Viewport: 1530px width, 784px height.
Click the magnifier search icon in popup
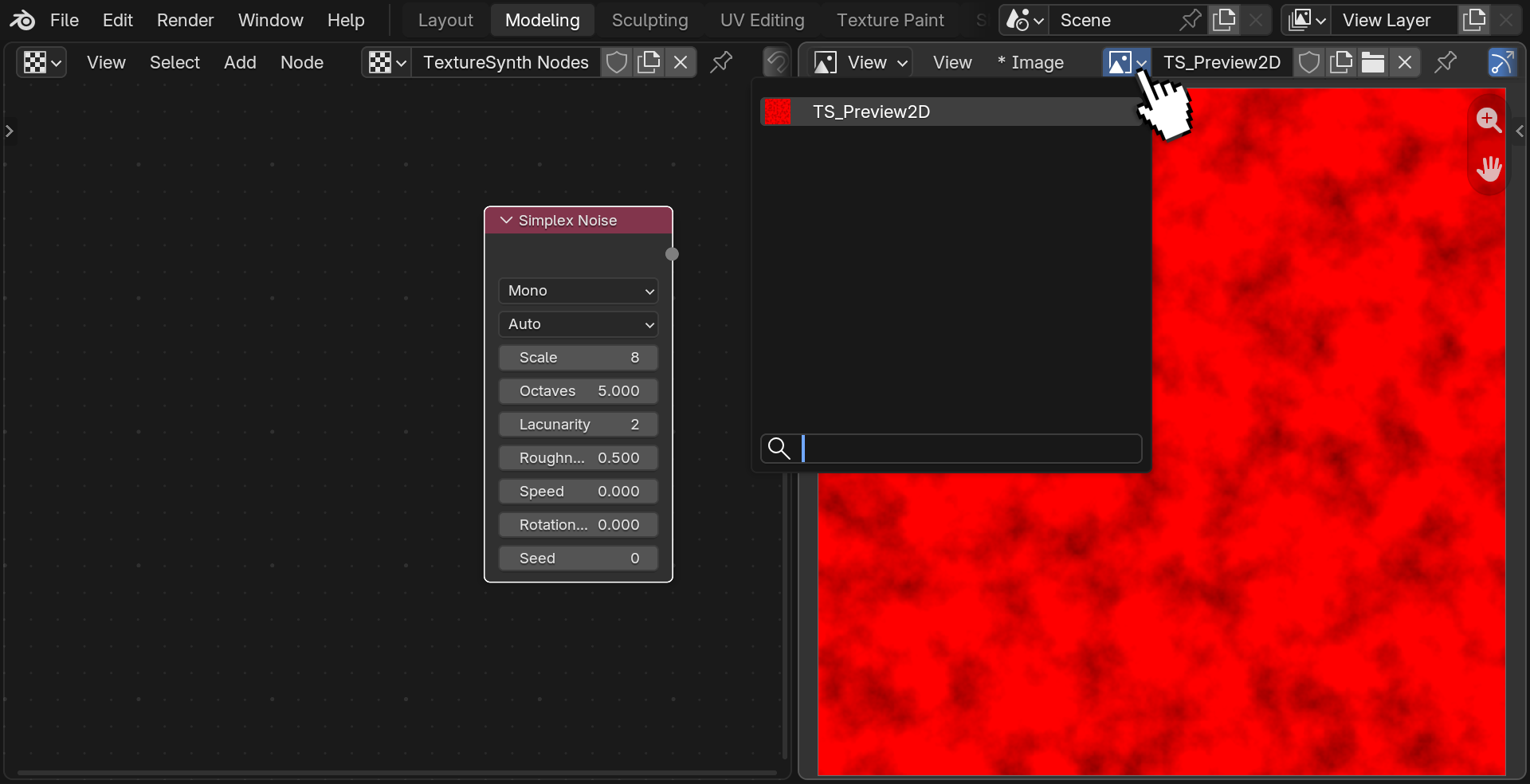pyautogui.click(x=779, y=449)
